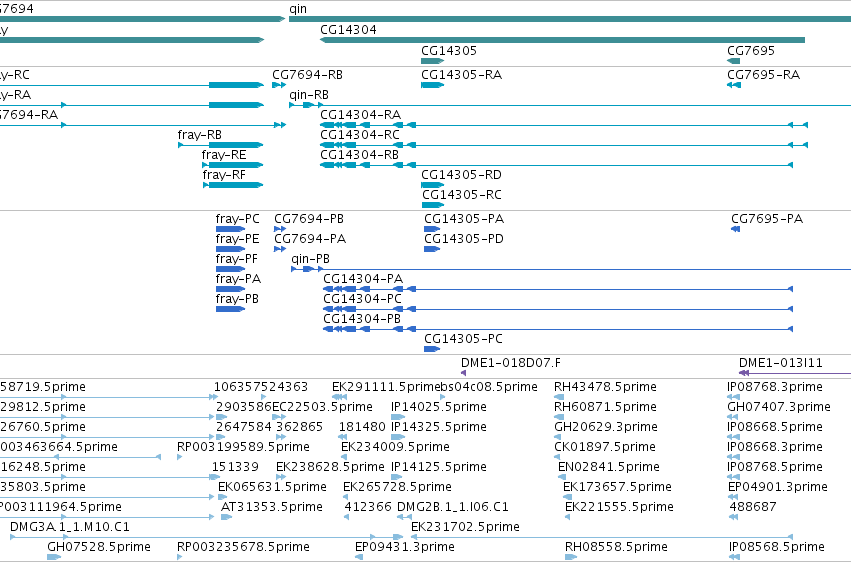Click the CG14305-RD transcript

pyautogui.click(x=433, y=185)
